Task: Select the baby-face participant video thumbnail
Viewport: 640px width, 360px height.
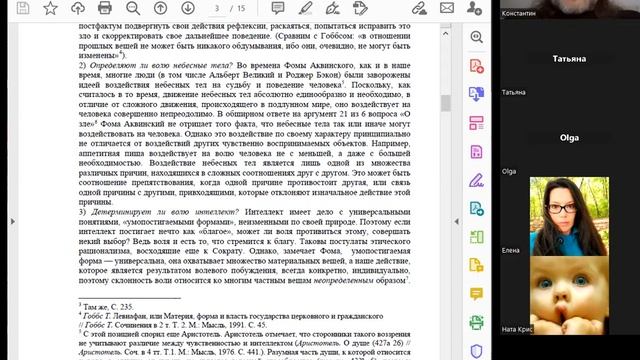Action: click(x=569, y=296)
